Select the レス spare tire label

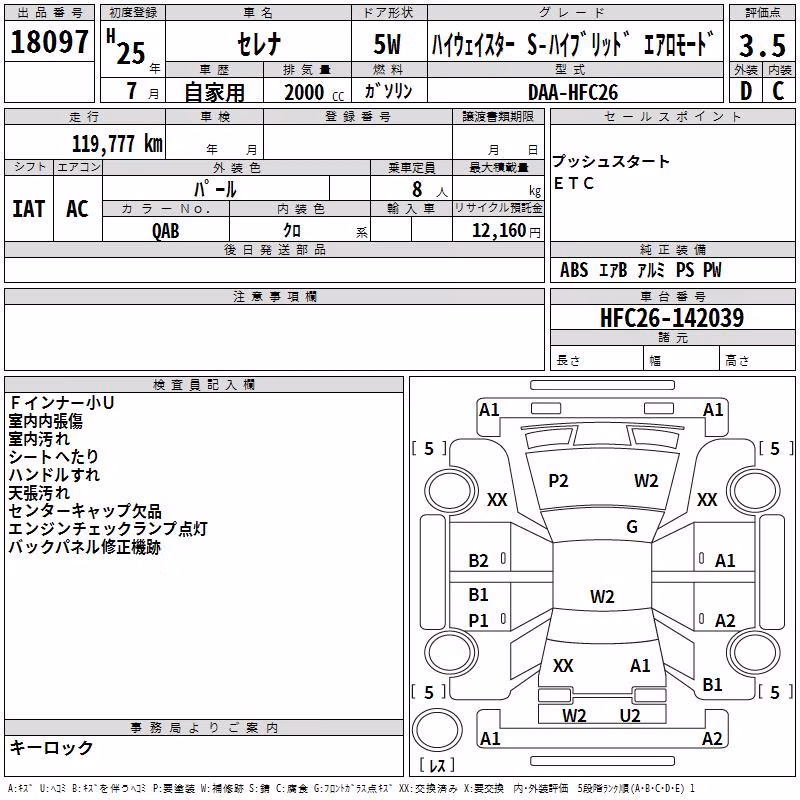[437, 765]
